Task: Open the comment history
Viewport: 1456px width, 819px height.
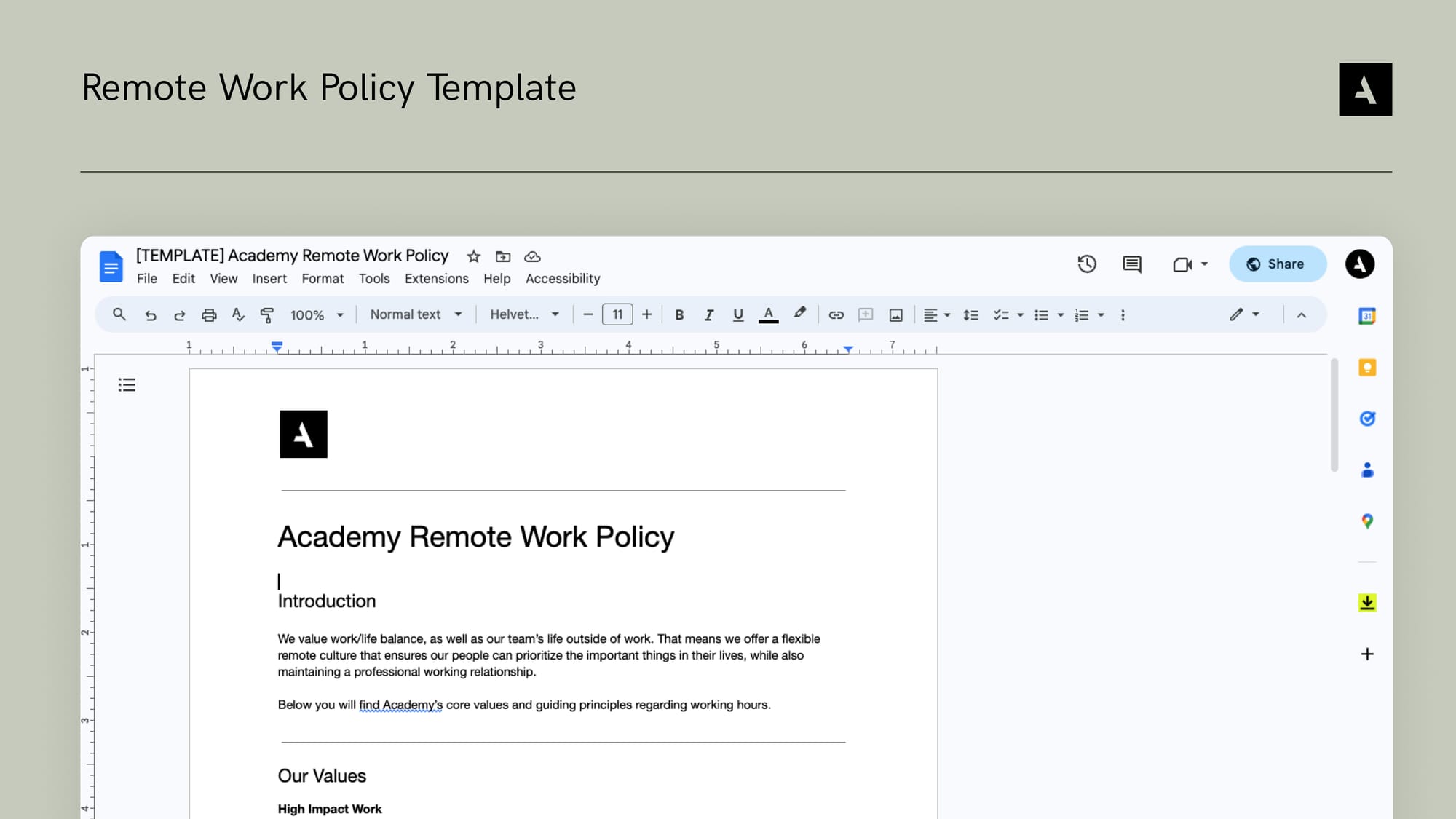Action: tap(1131, 264)
